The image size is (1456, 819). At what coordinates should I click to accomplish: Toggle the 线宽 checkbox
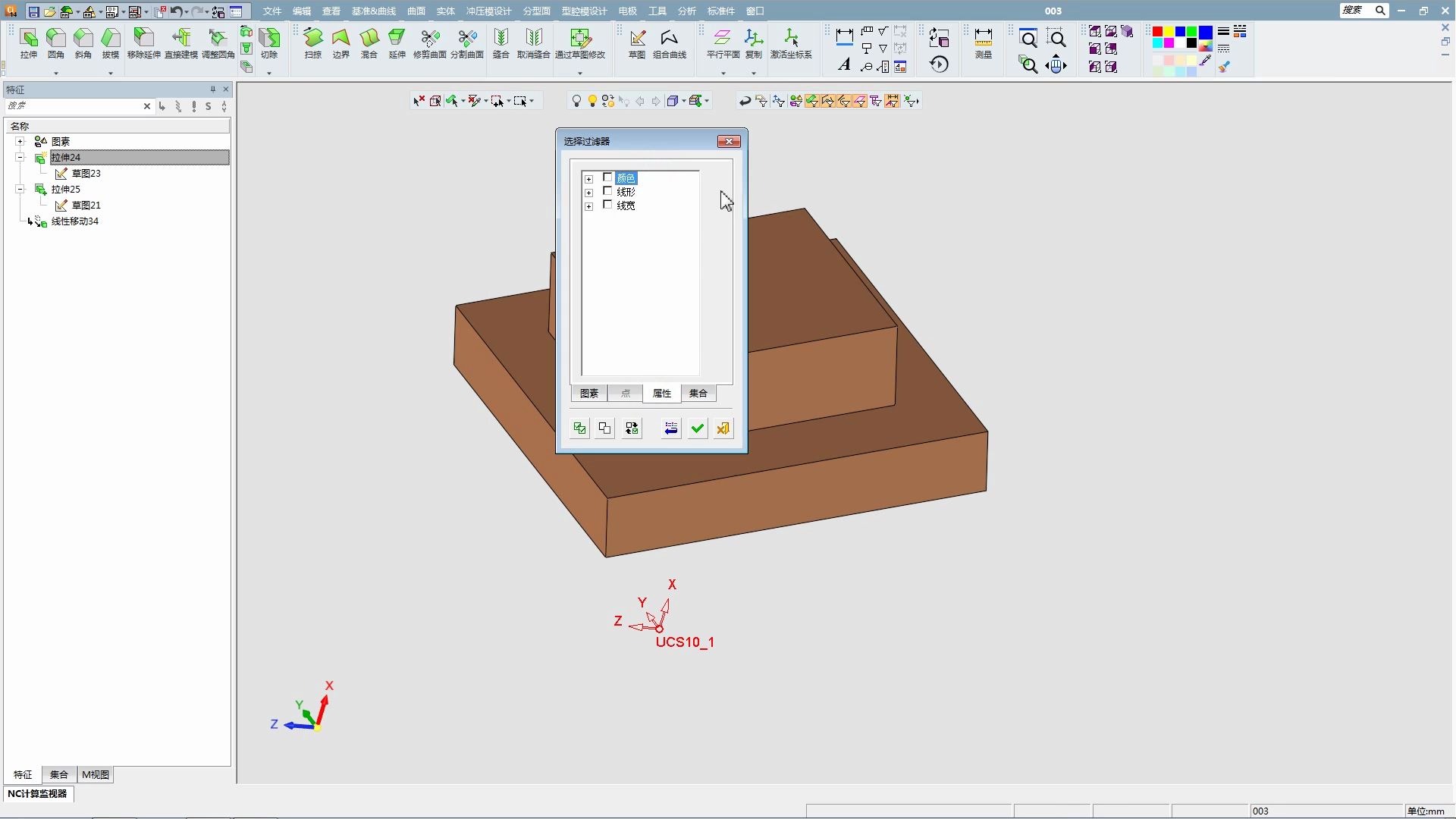click(x=607, y=205)
